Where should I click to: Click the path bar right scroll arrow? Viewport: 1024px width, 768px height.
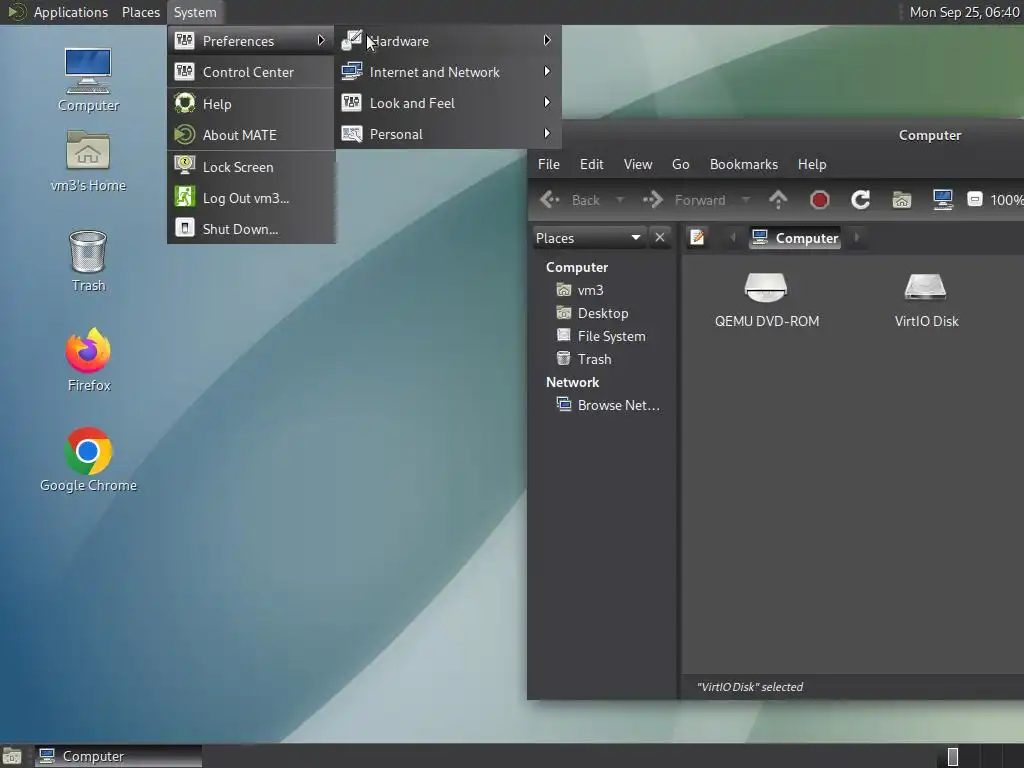pyautogui.click(x=856, y=238)
